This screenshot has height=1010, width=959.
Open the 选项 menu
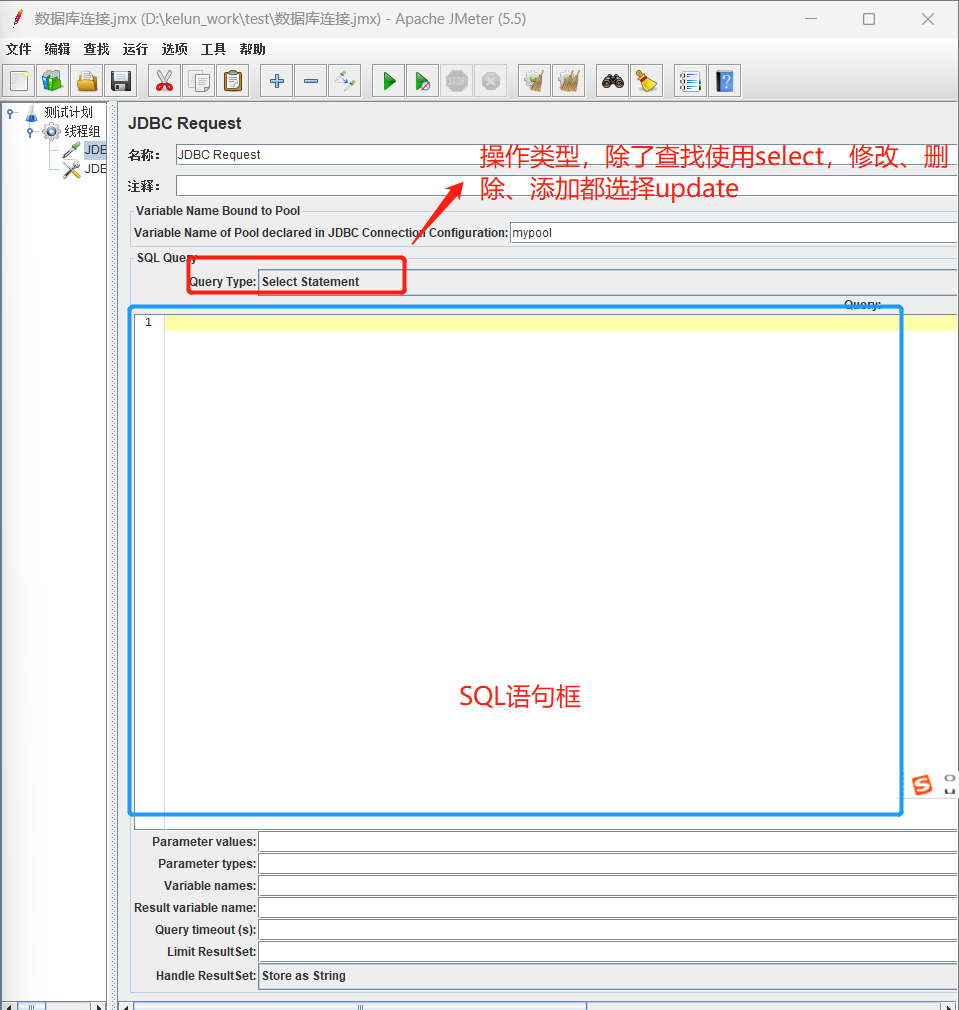(175, 50)
